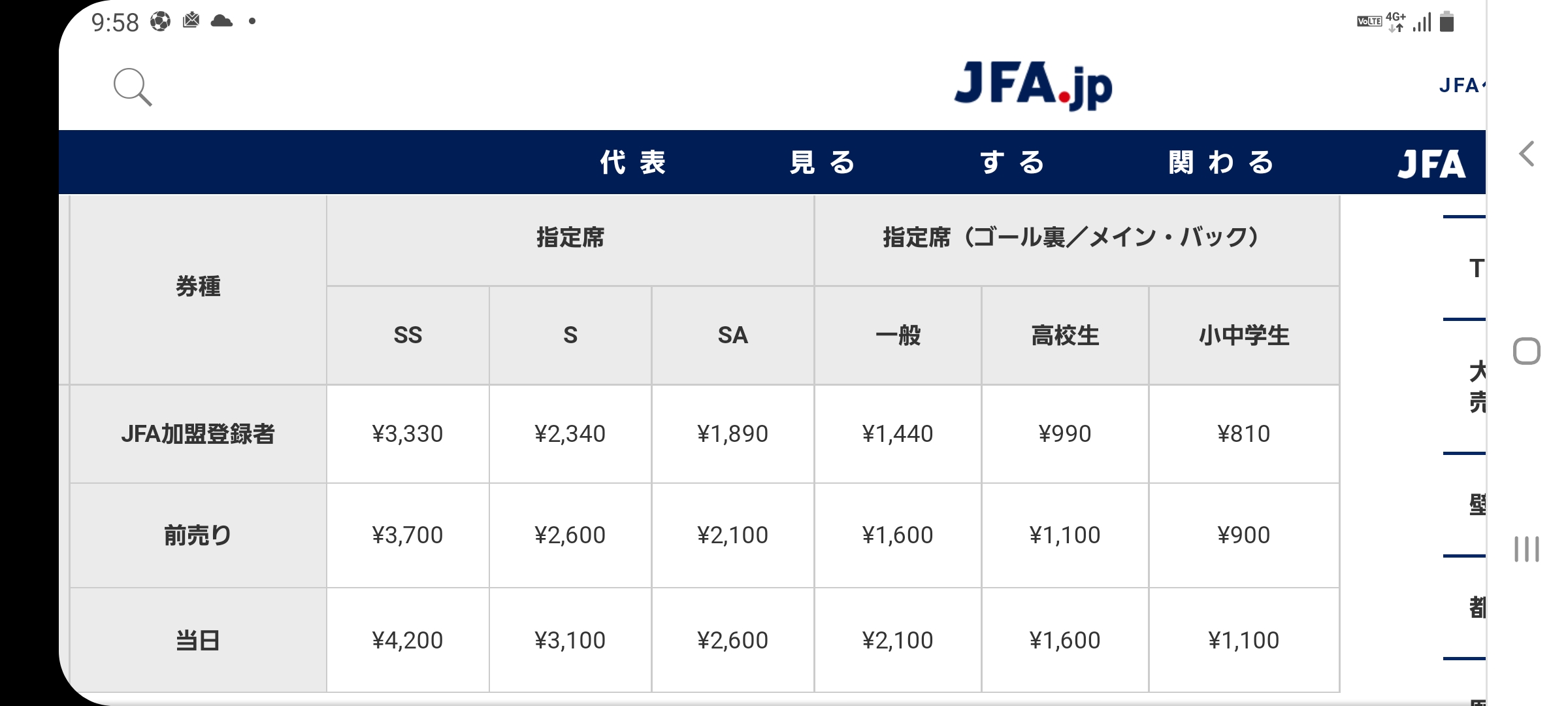Image resolution: width=1568 pixels, height=706 pixels.
Task: Tap the ¥4,200 当日 SS price
Action: (x=408, y=640)
